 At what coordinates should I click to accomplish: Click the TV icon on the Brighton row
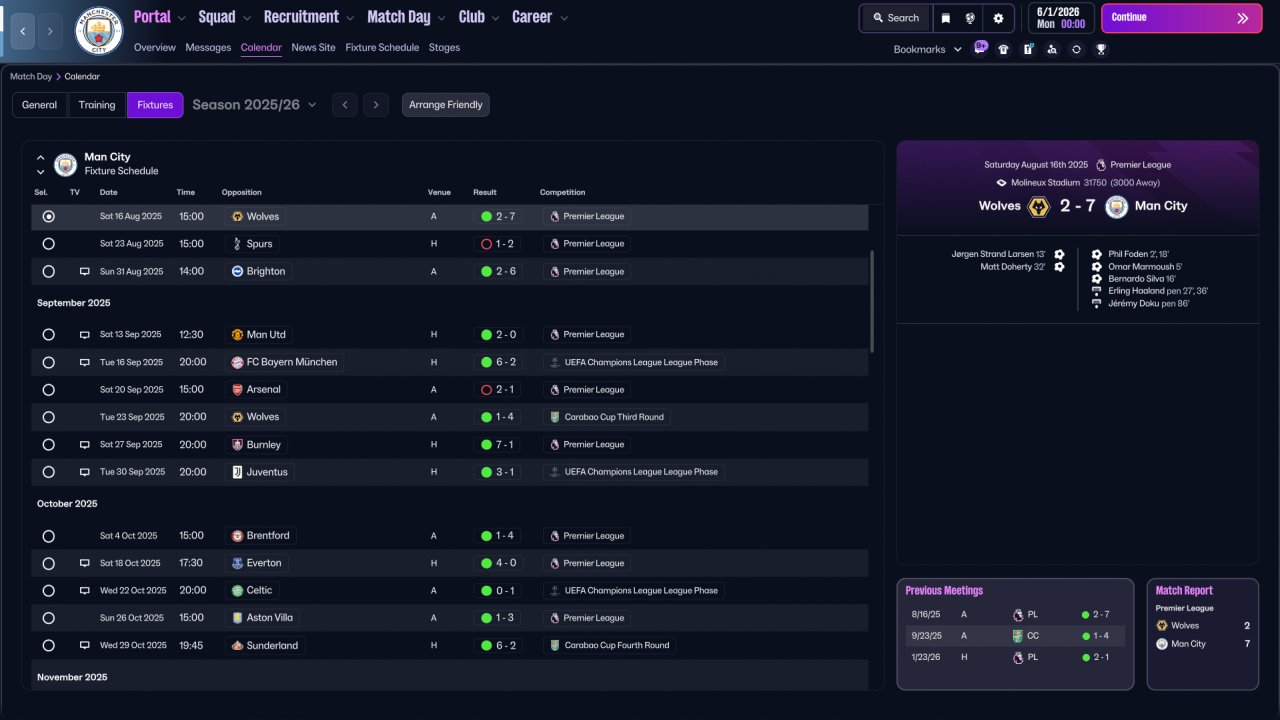(85, 271)
